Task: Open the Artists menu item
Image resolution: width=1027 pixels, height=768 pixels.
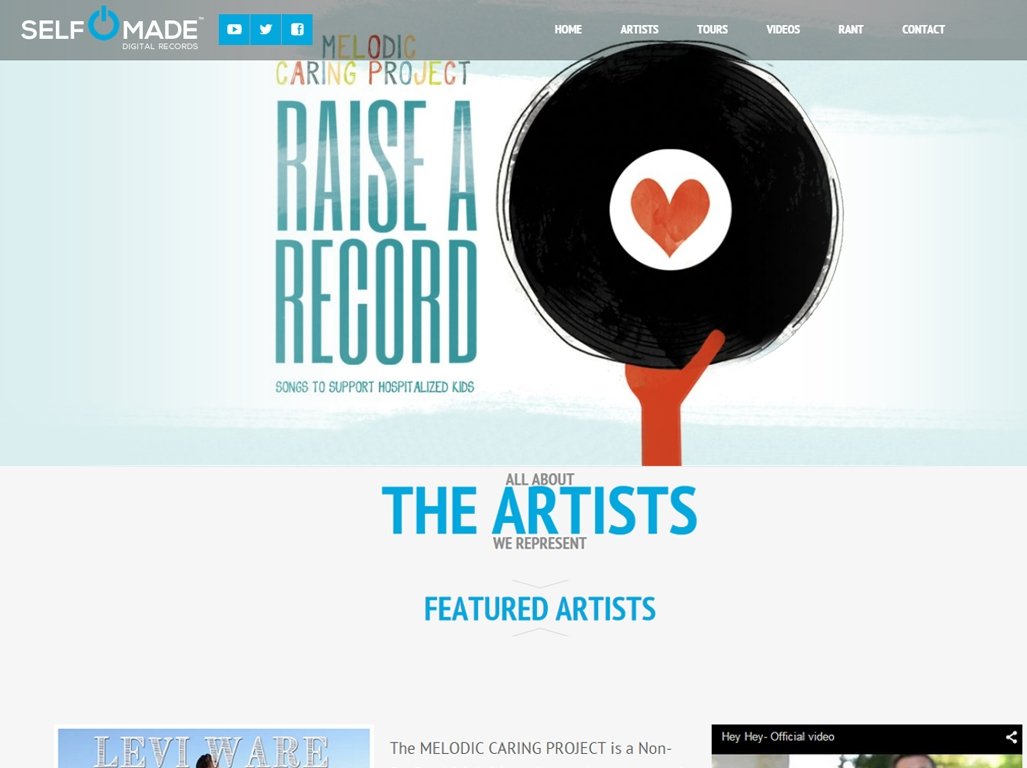Action: click(x=639, y=29)
